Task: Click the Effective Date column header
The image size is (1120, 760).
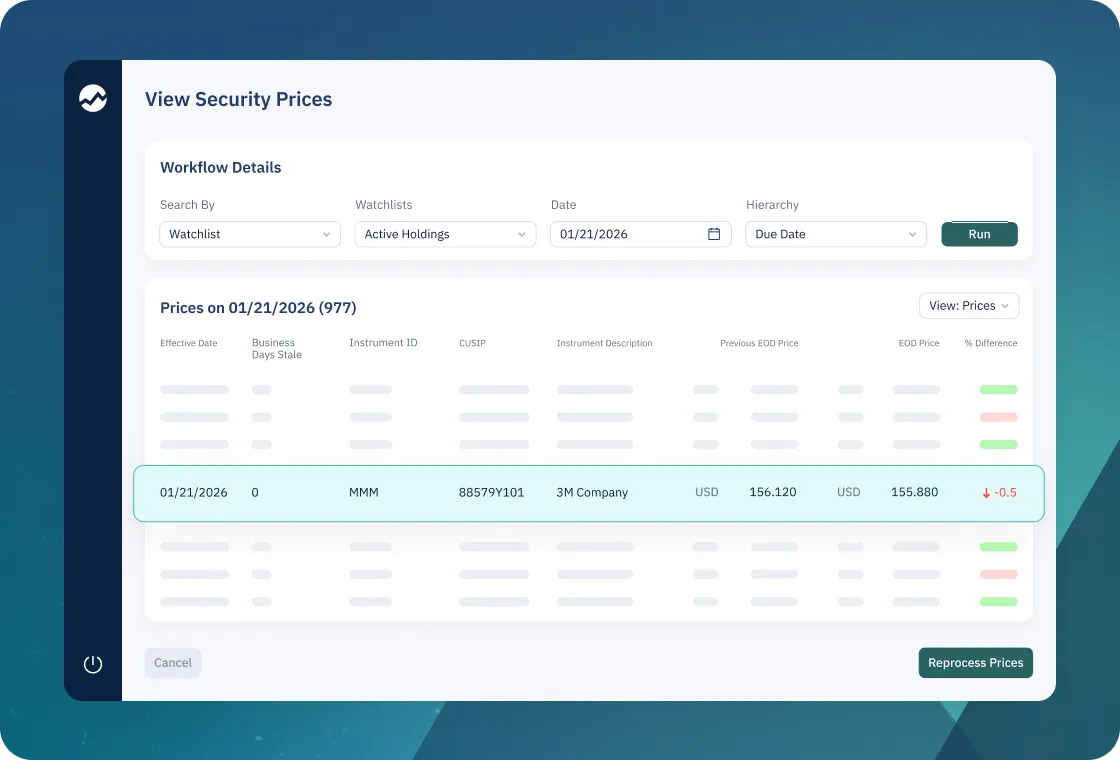Action: 189,343
